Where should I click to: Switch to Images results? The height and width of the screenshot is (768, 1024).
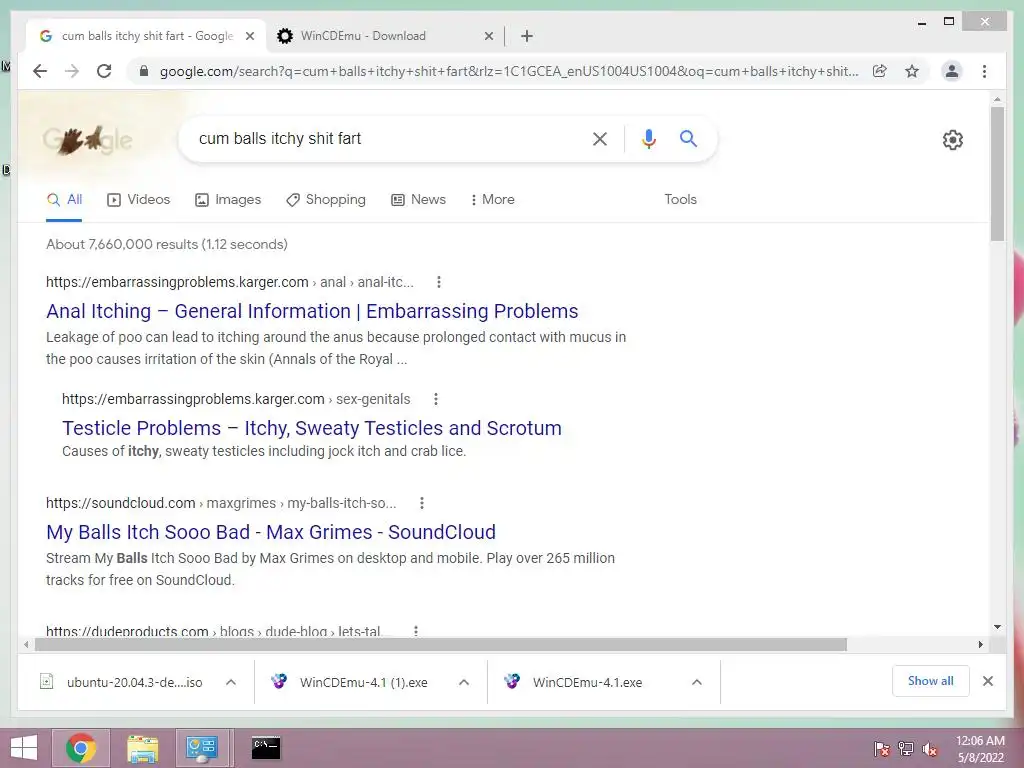(228, 199)
